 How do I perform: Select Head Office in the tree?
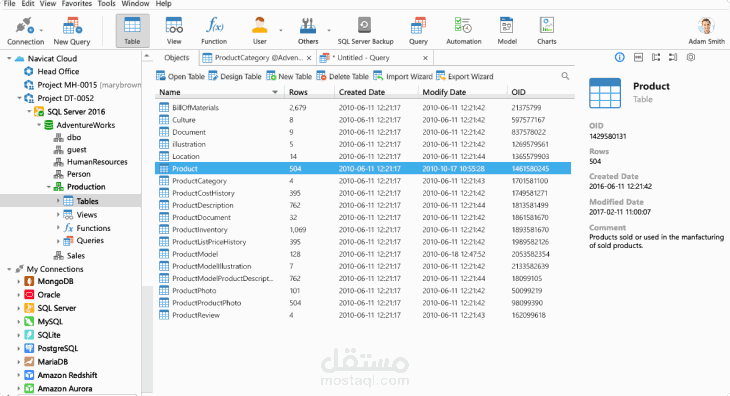point(58,72)
